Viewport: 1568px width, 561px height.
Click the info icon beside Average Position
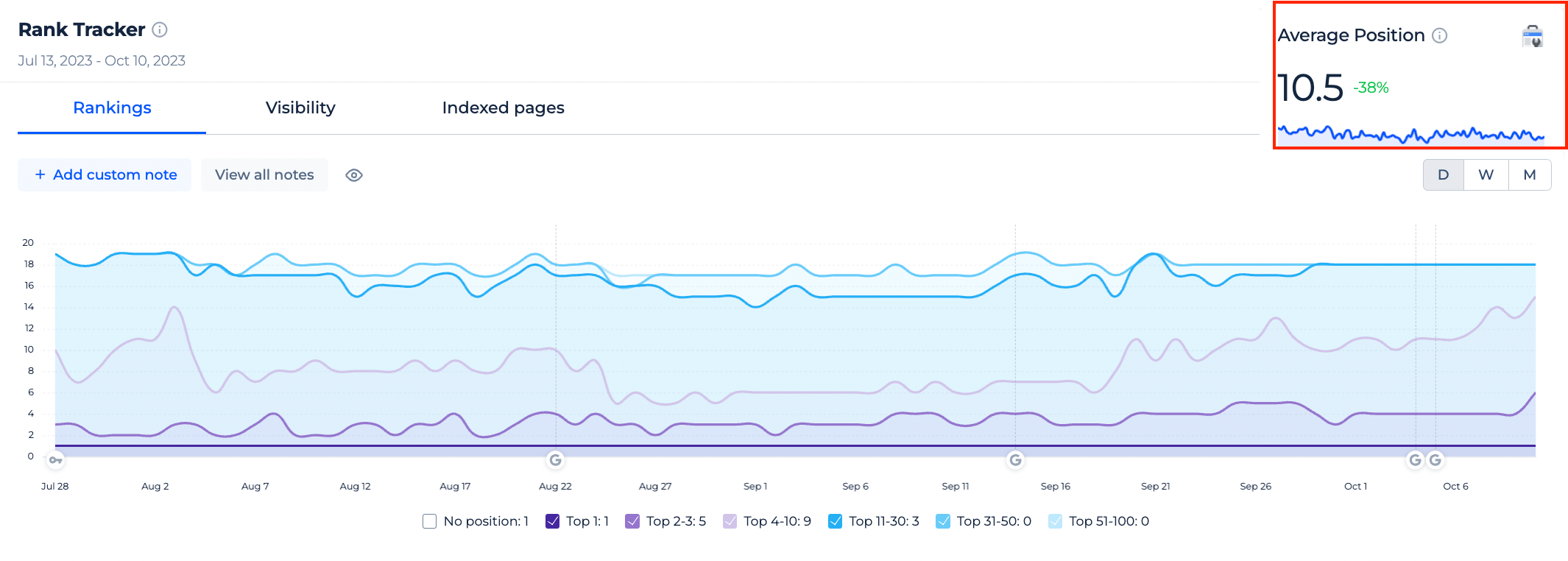pos(1440,35)
